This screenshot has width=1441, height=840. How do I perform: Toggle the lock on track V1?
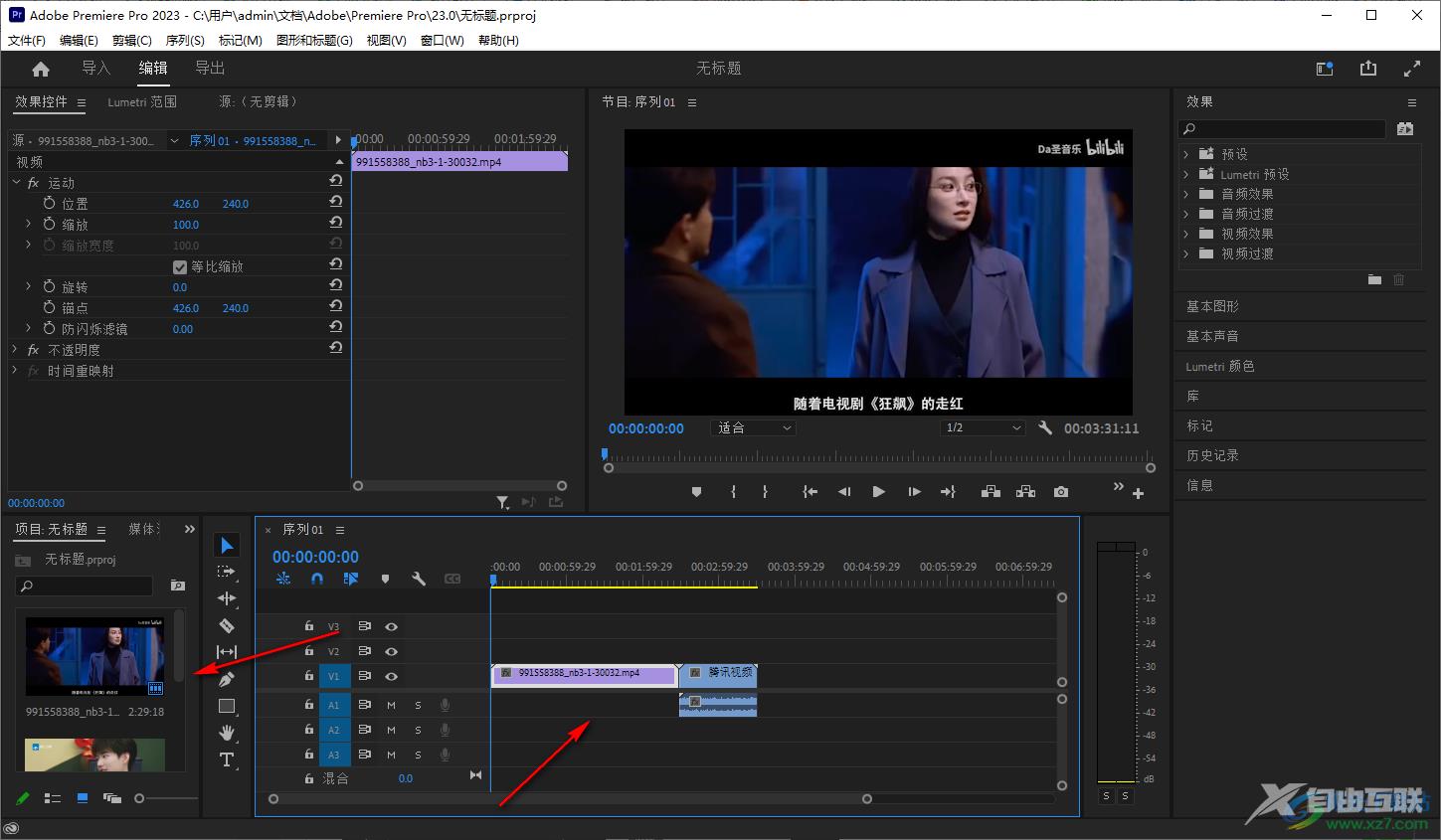[x=309, y=676]
